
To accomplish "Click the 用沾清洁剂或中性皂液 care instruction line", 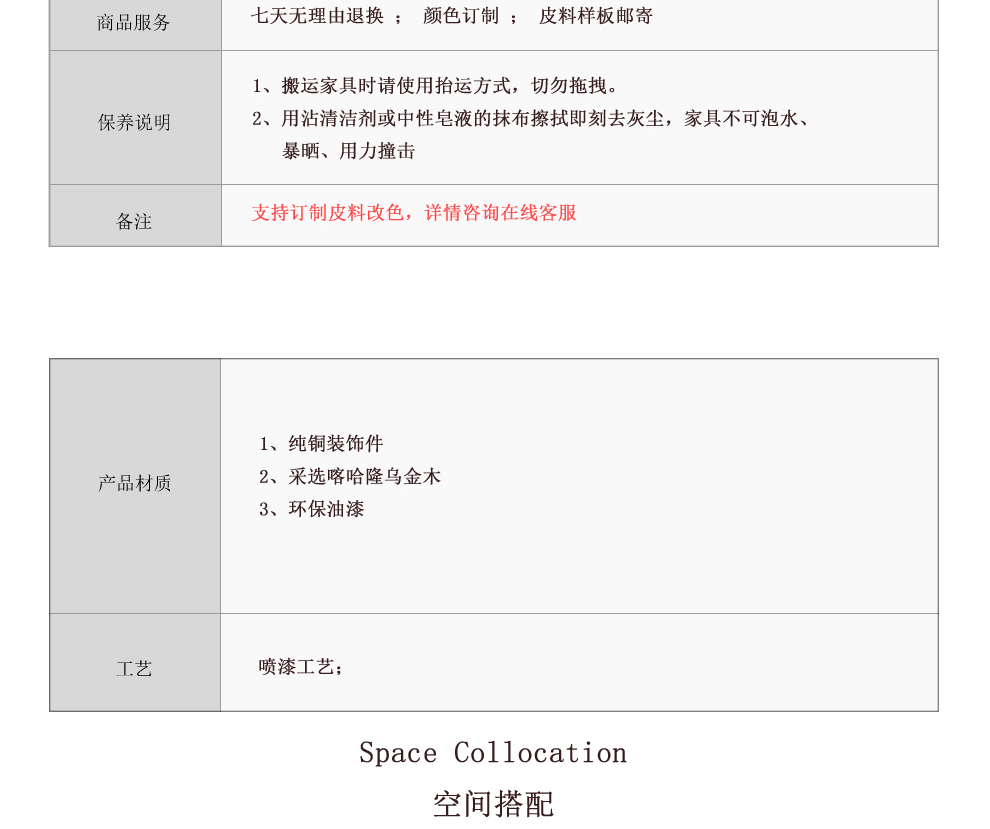I will [x=530, y=118].
